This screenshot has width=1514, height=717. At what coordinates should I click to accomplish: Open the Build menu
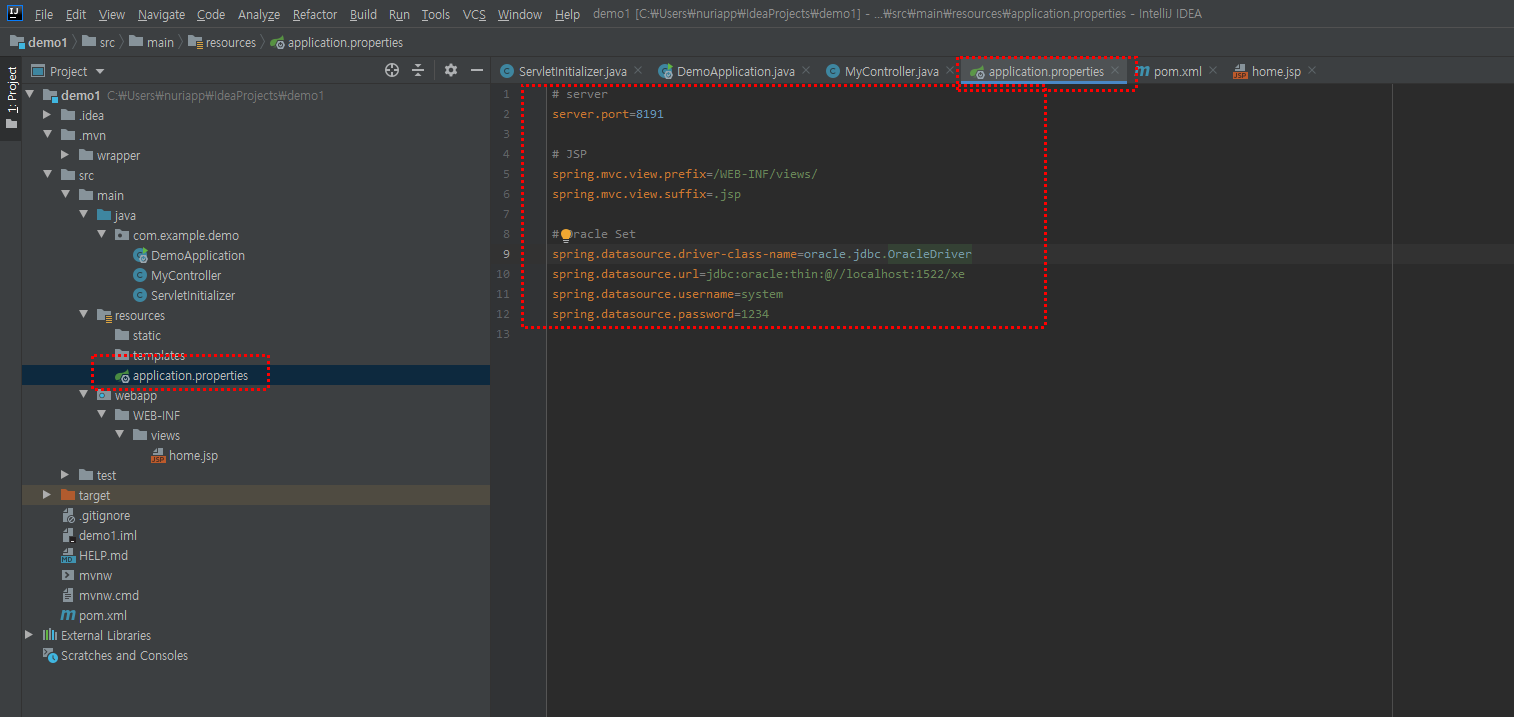[x=363, y=15]
